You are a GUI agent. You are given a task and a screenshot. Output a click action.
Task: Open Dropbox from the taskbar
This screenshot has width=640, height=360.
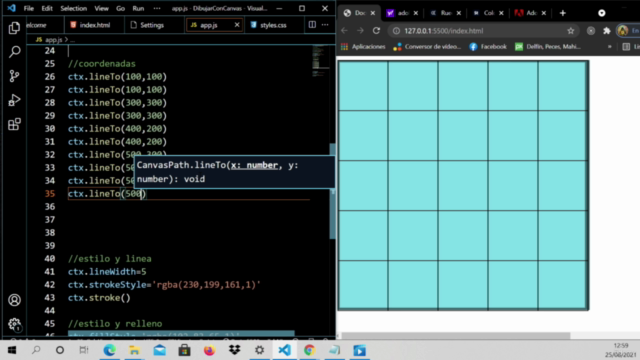(x=234, y=350)
